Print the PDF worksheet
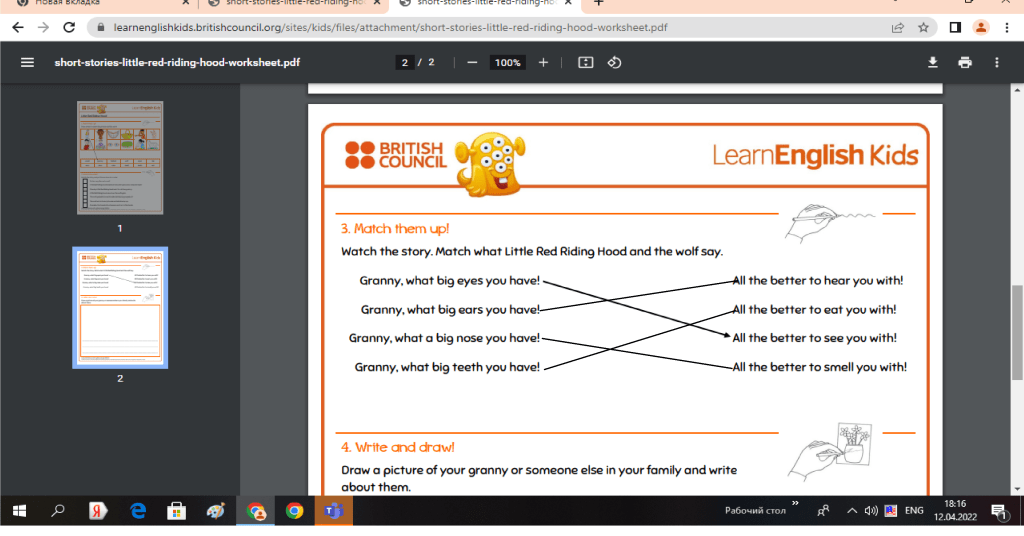 click(x=965, y=62)
